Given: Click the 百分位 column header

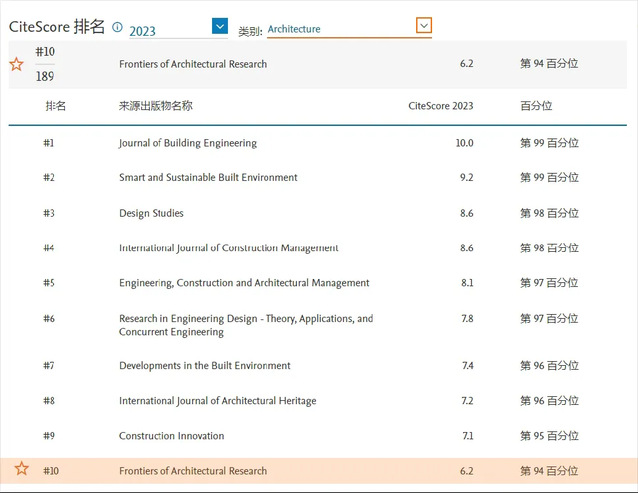Looking at the screenshot, I should [535, 105].
